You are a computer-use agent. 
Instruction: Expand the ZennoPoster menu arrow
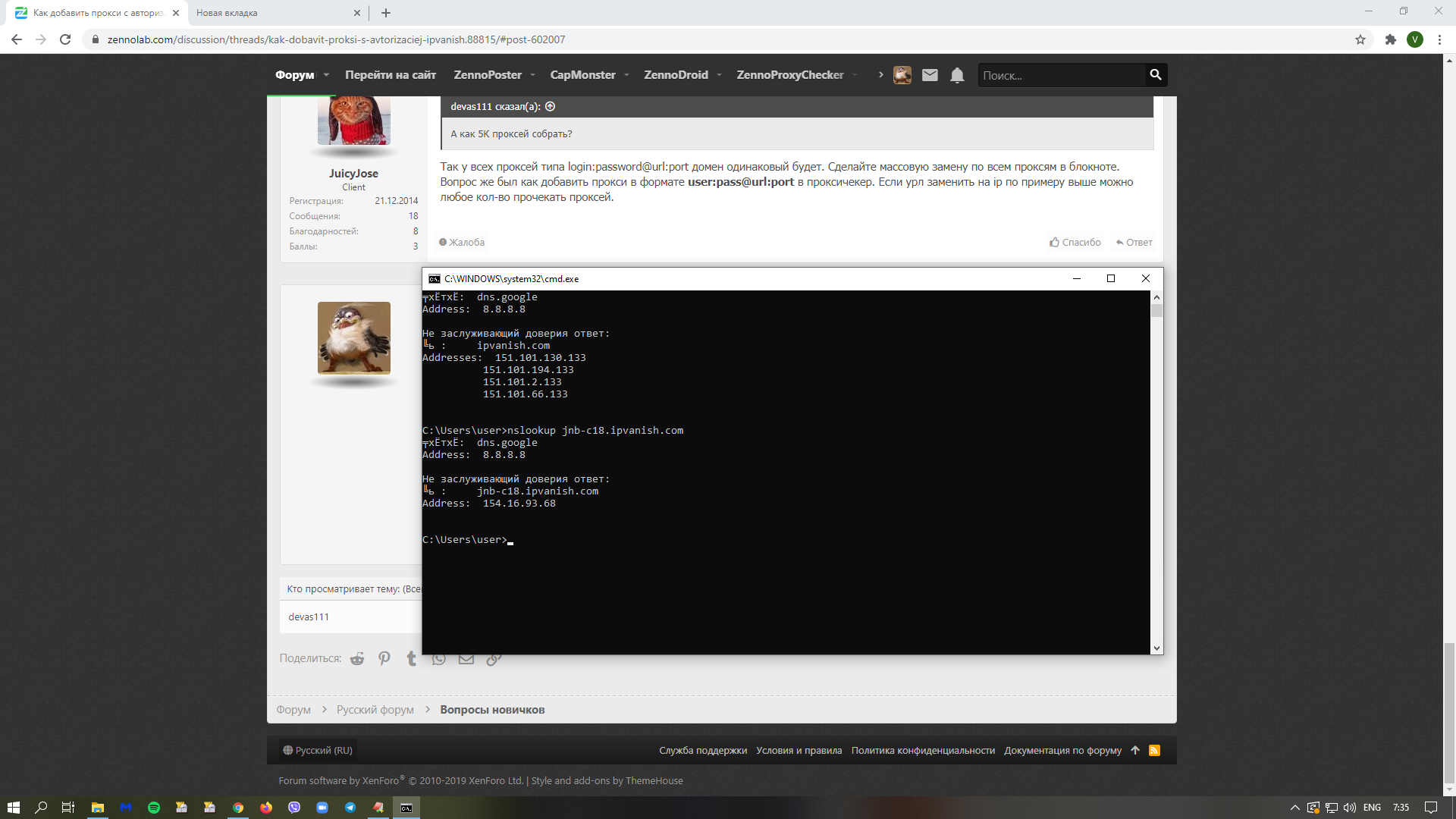pyautogui.click(x=532, y=75)
